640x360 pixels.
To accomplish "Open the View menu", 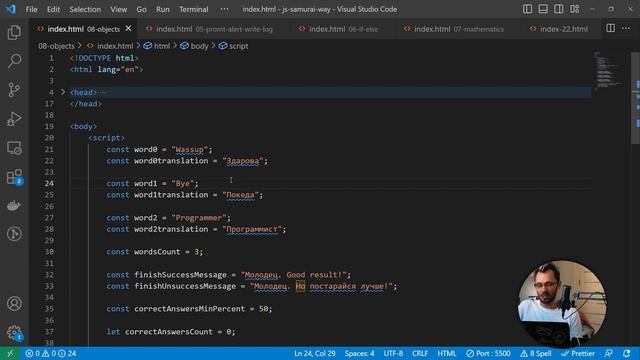I will click(x=118, y=9).
